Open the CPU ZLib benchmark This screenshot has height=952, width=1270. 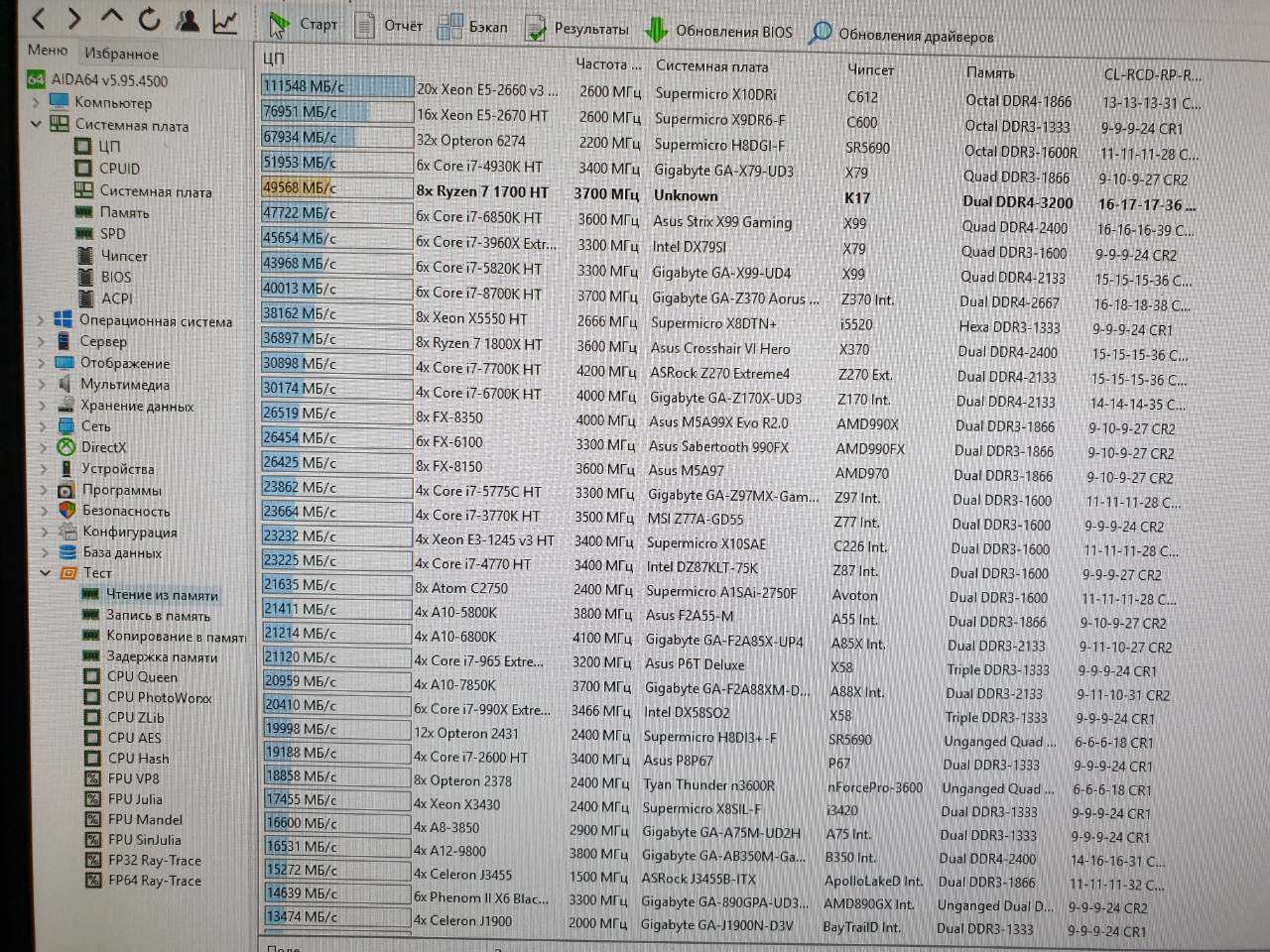(x=125, y=717)
